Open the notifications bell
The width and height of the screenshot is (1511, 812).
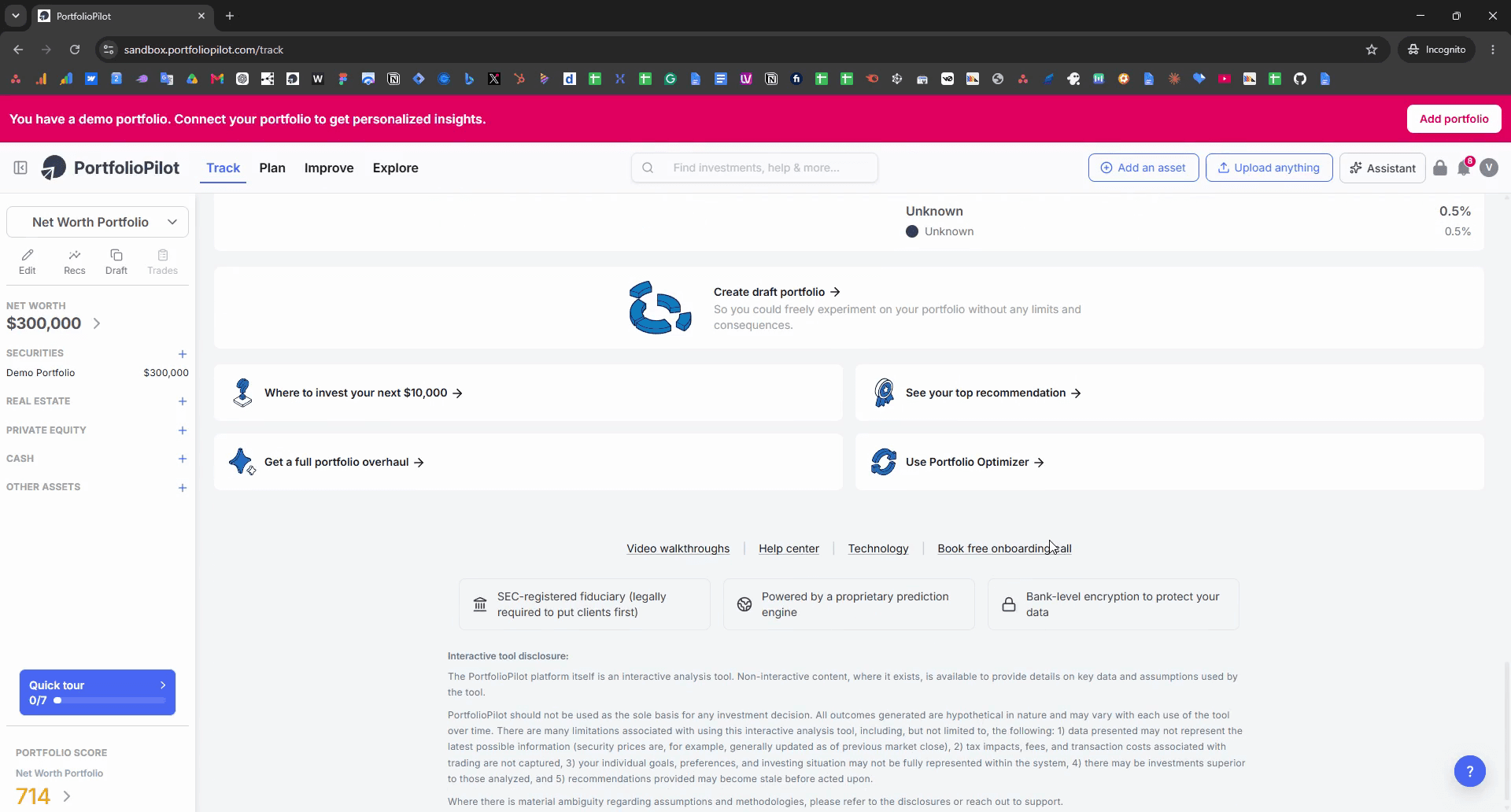(1464, 168)
